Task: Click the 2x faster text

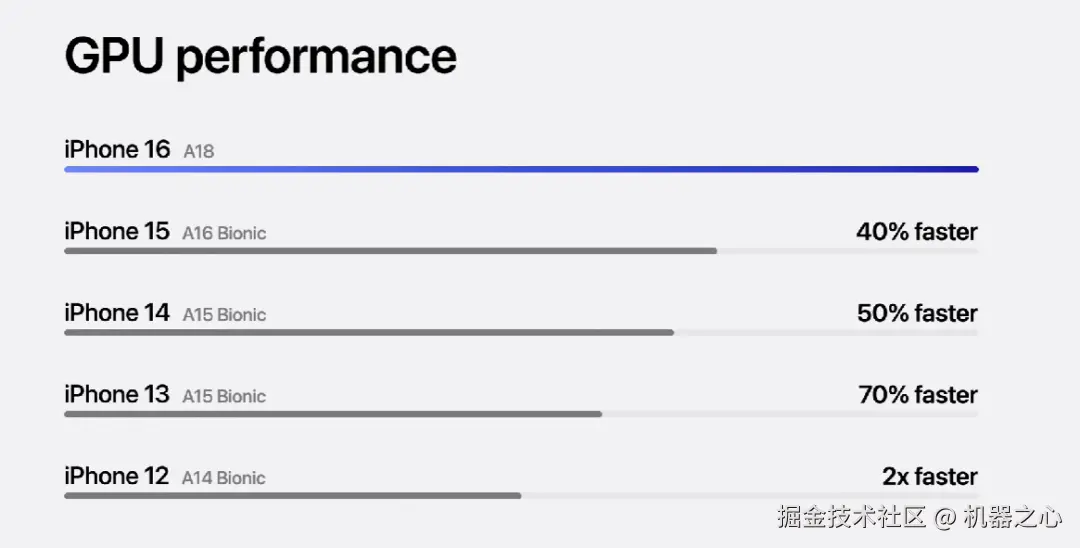Action: (930, 476)
